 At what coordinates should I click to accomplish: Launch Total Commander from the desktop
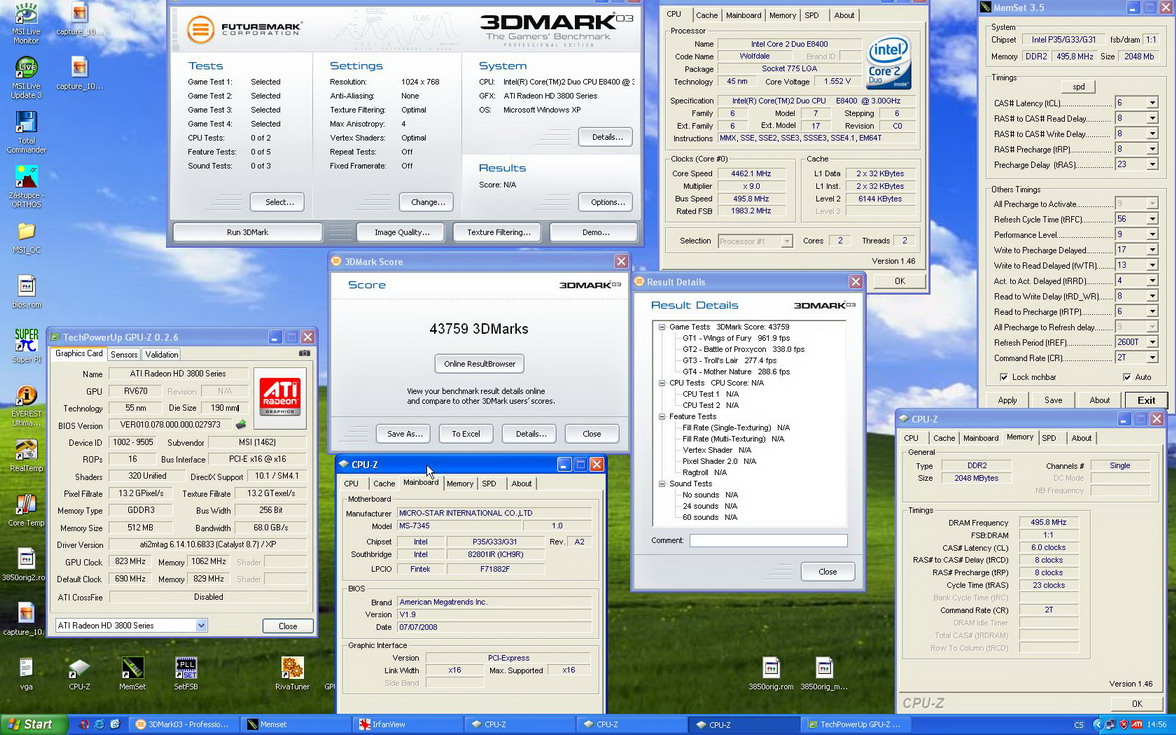point(26,122)
